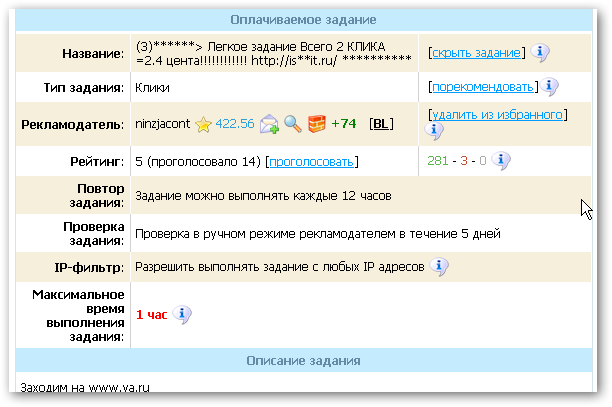The width and height of the screenshot is (612, 407).
Task: Click the info icon under 'удалить из избранного'
Action: [x=436, y=131]
